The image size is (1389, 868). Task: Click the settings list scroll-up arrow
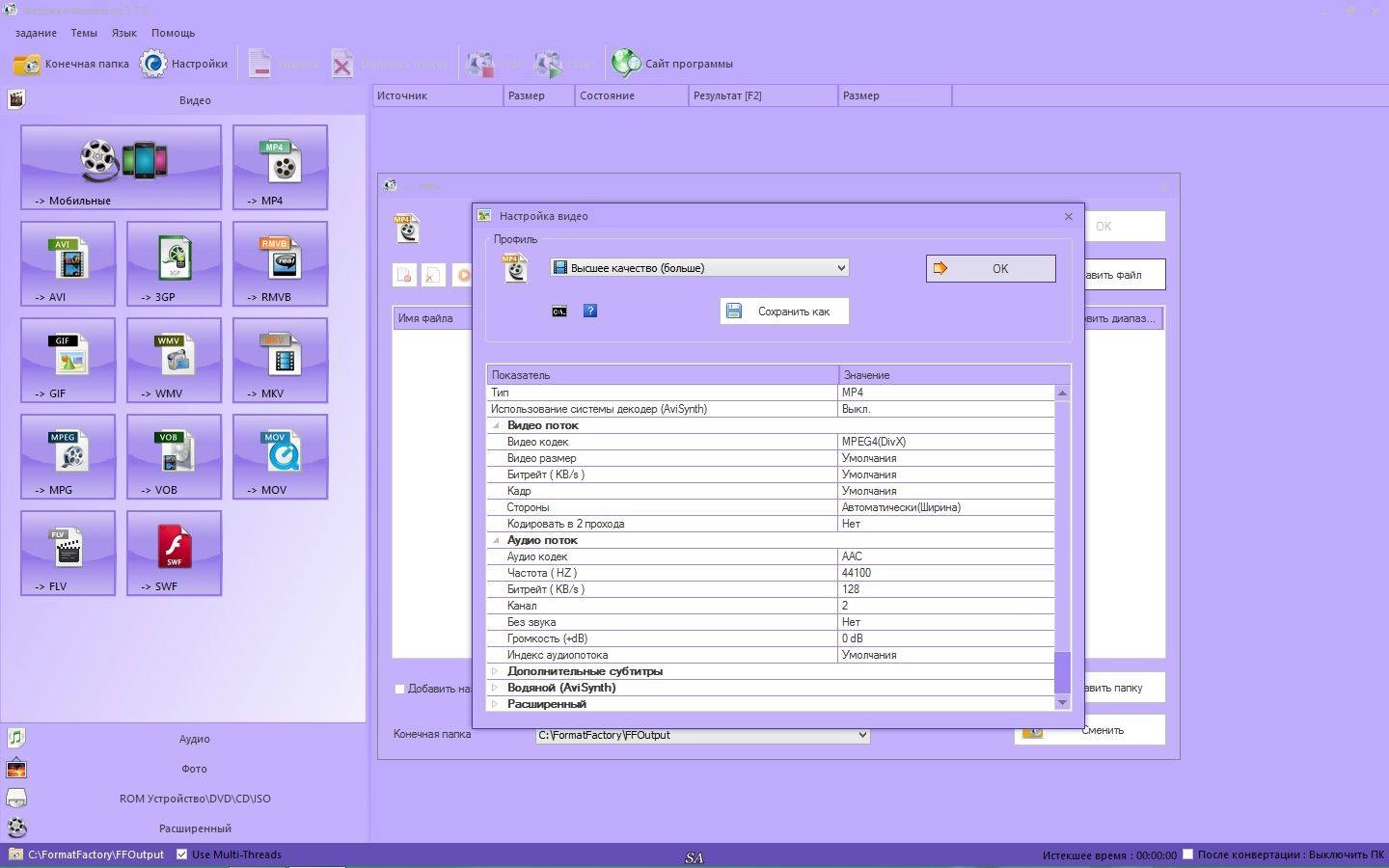click(x=1063, y=393)
